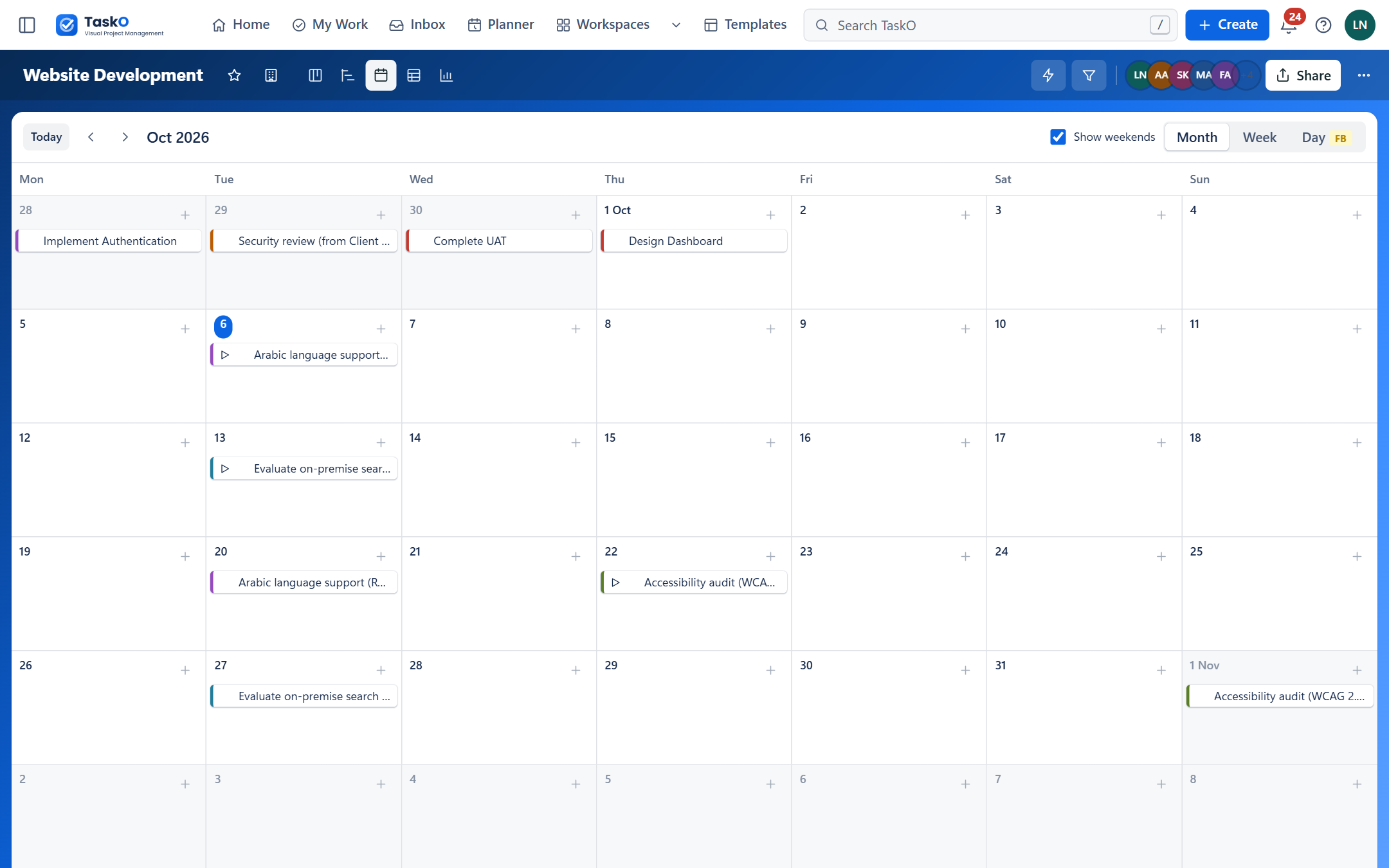1389x868 pixels.
Task: Open the Workspaces dropdown chevron
Action: point(676,25)
